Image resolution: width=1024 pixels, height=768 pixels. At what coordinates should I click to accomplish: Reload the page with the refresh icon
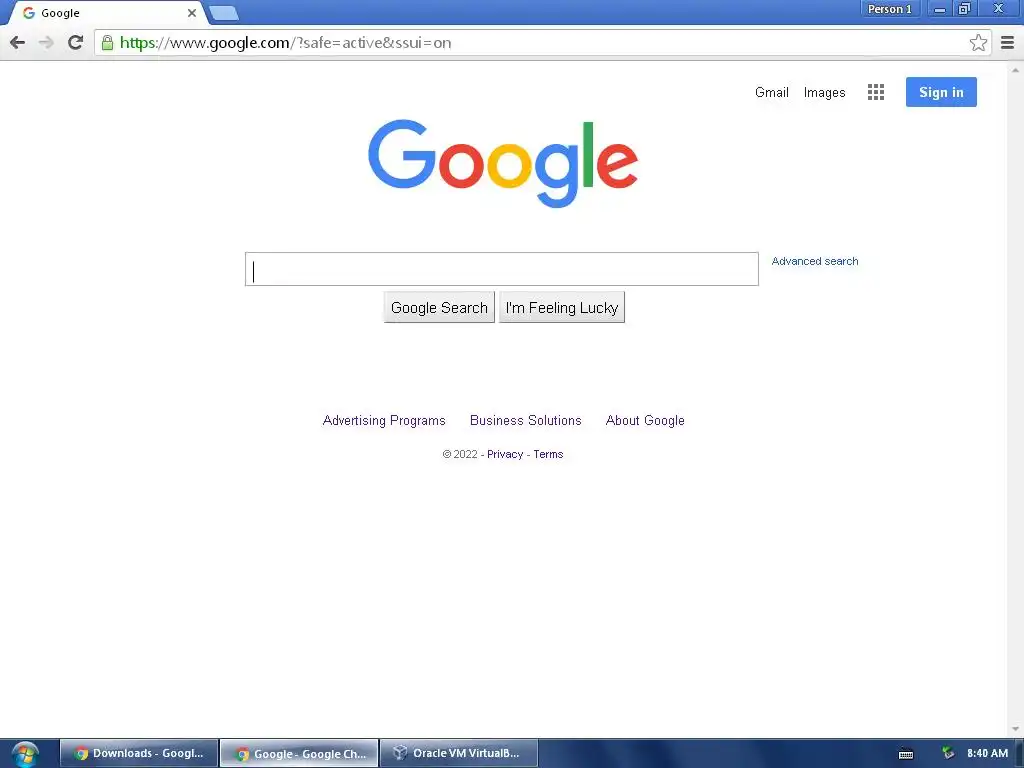click(x=75, y=43)
